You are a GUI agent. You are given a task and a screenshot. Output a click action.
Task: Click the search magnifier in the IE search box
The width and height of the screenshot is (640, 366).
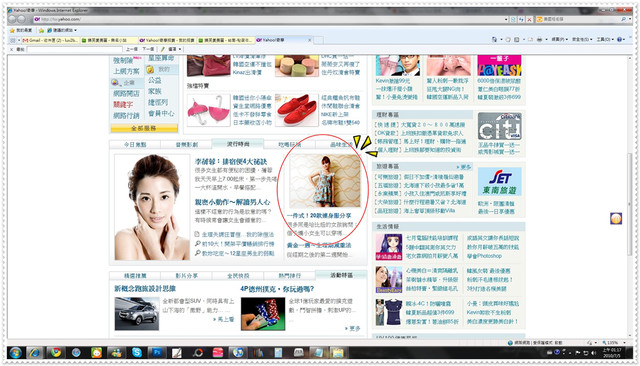point(623,19)
